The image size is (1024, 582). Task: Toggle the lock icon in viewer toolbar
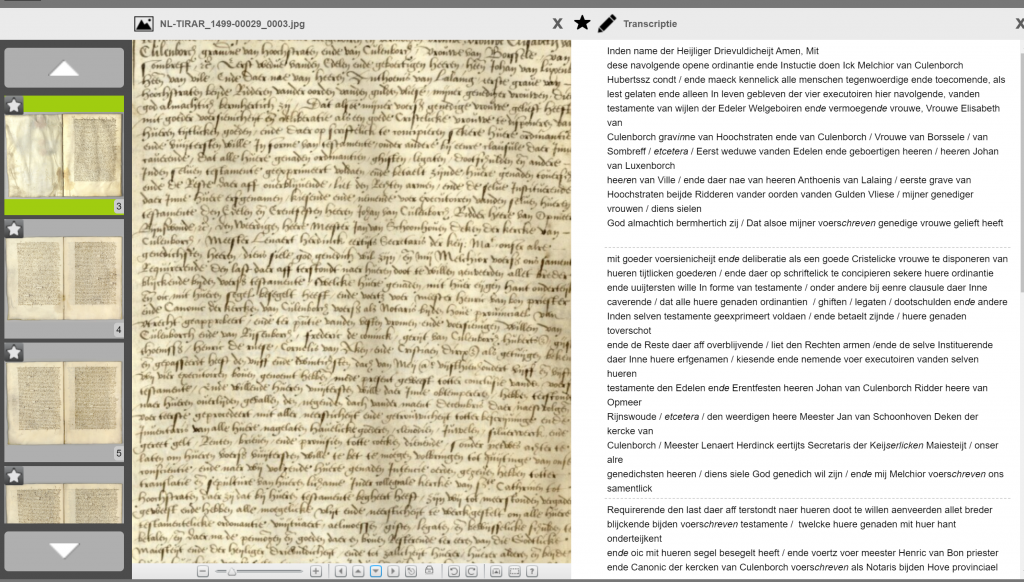click(429, 571)
